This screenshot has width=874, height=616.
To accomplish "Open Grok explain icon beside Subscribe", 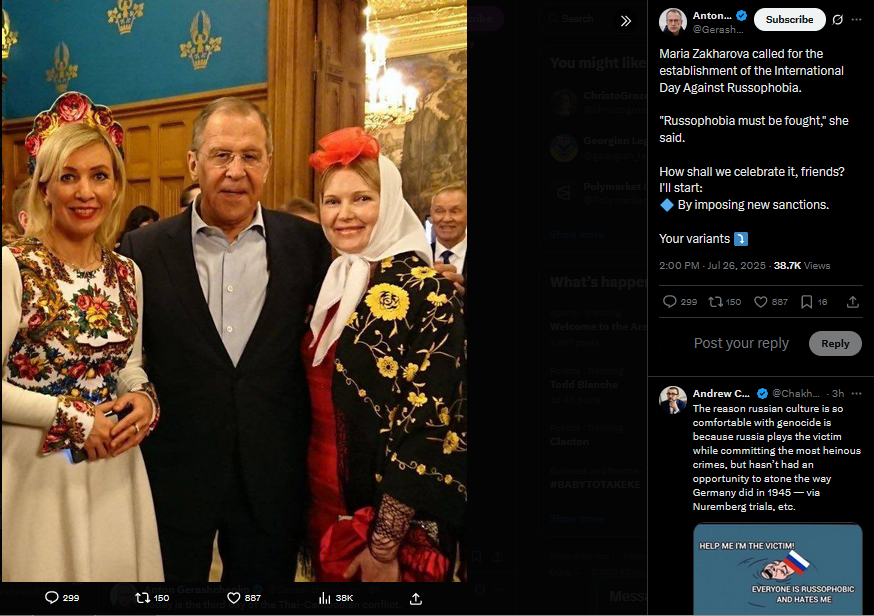I will pos(837,20).
